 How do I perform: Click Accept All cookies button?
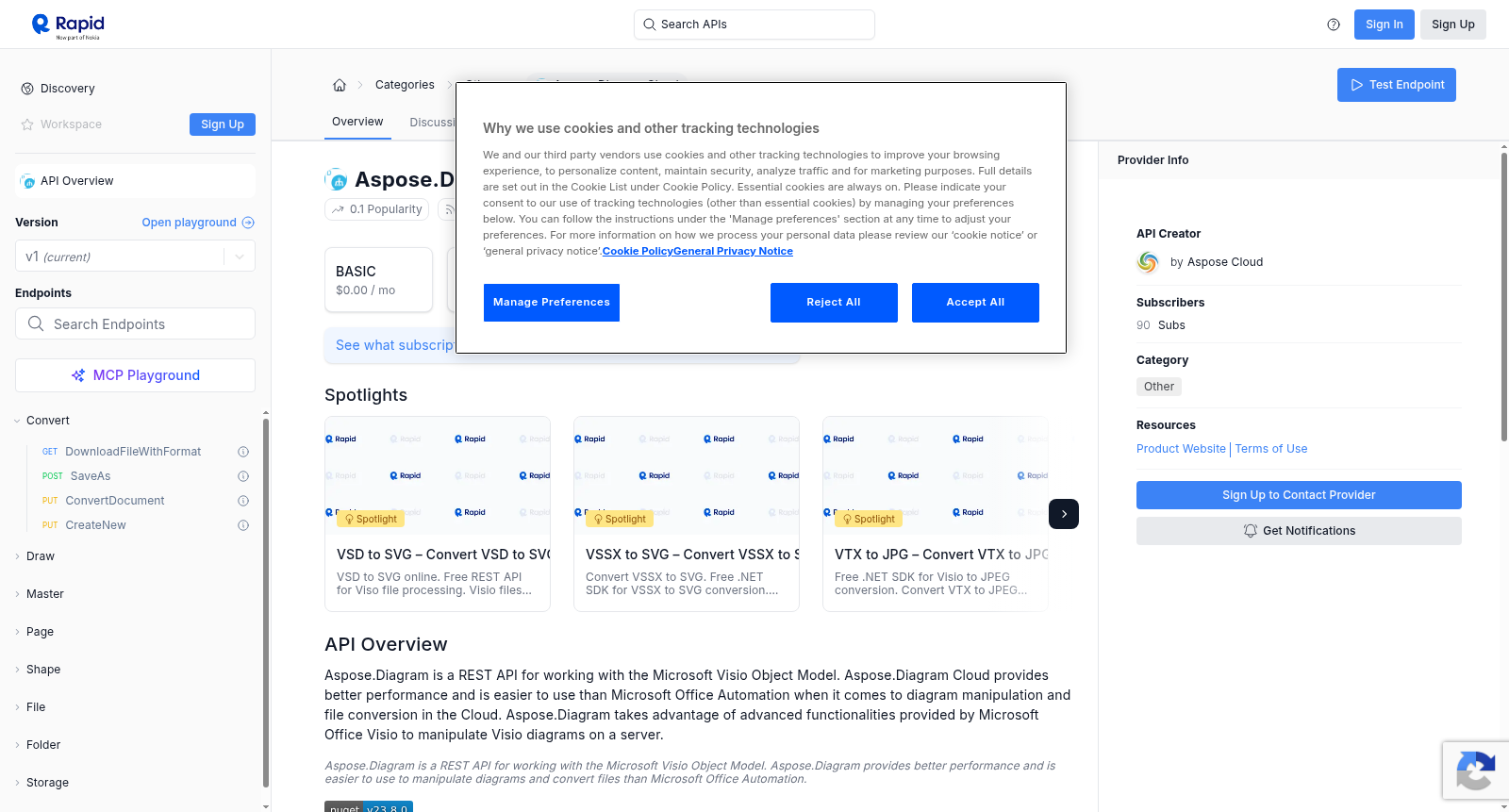click(975, 303)
